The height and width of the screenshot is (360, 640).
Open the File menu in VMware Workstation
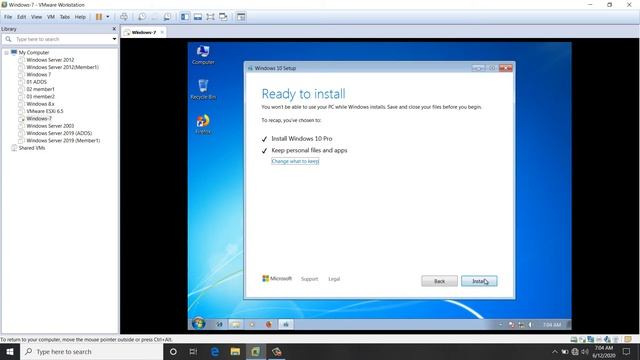(8, 17)
